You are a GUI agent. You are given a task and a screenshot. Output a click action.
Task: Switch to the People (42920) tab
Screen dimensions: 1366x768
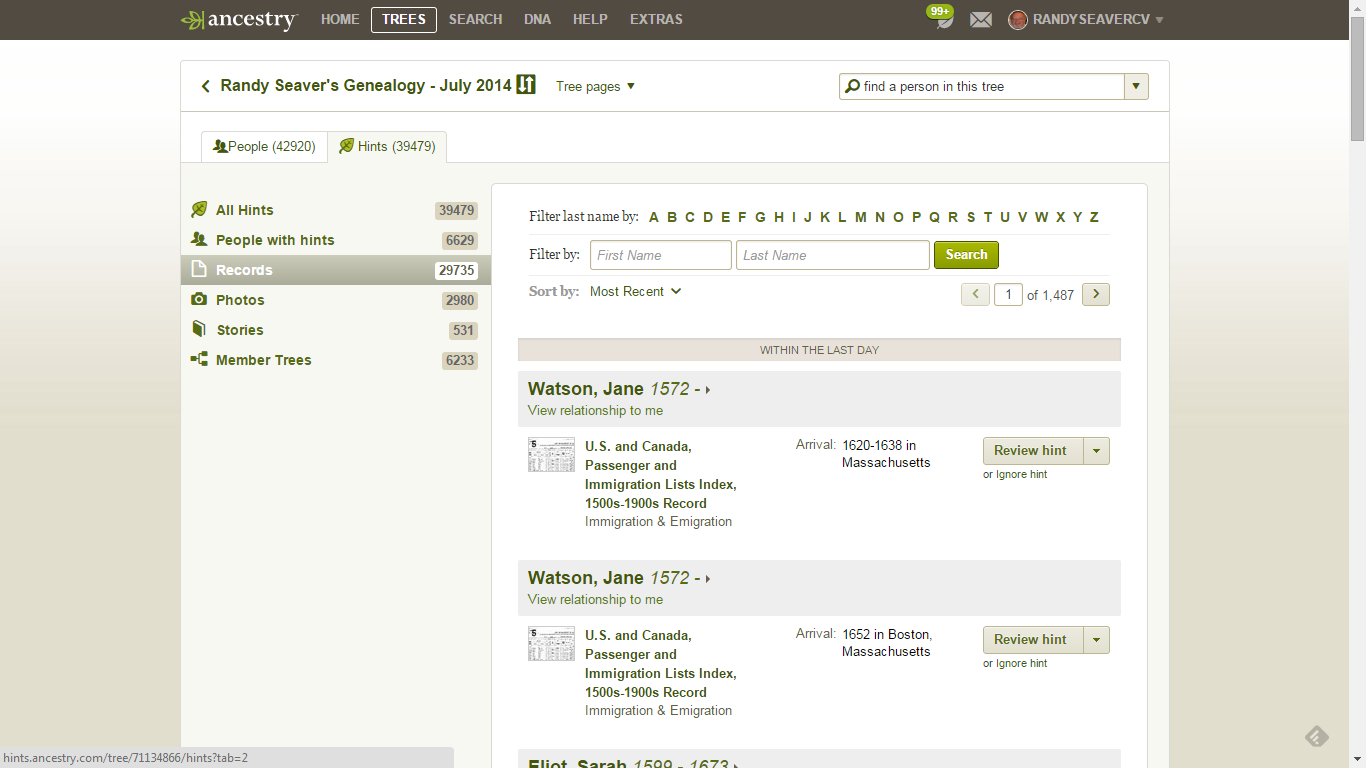tap(264, 146)
